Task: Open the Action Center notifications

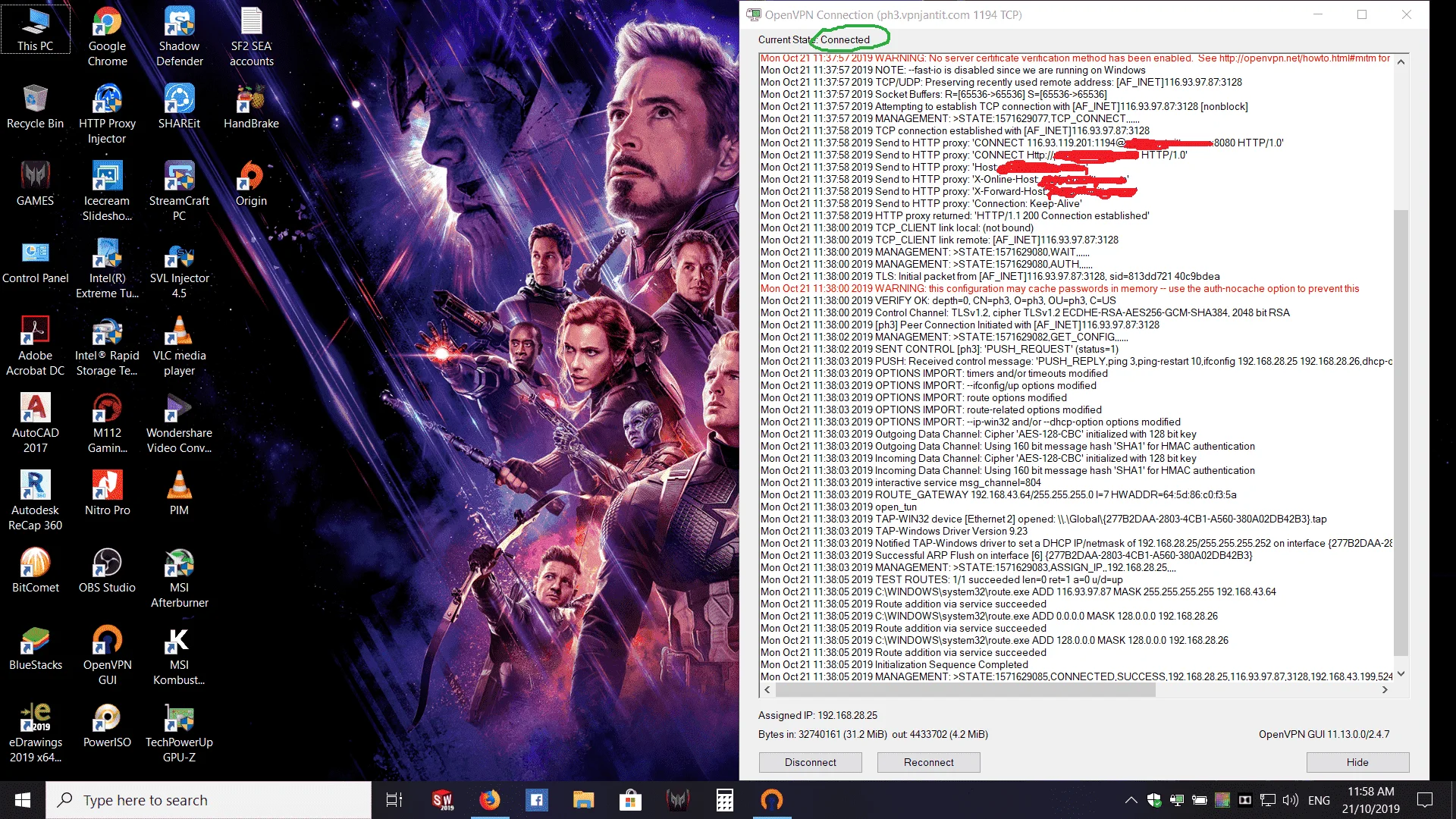Action: [1425, 800]
